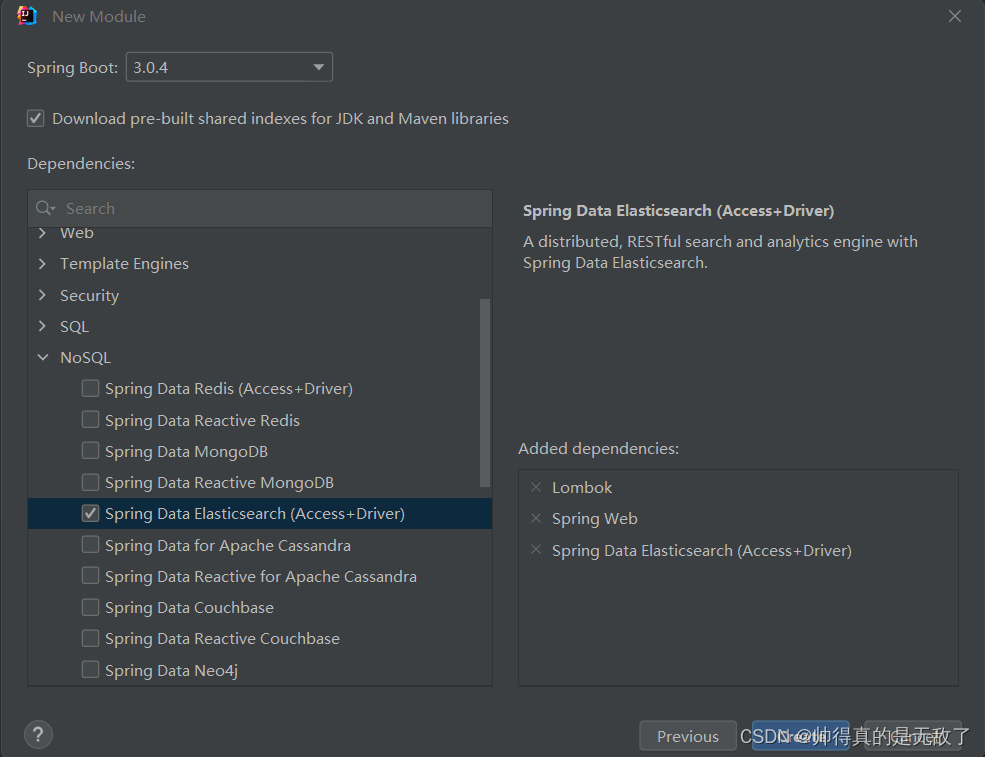Remove Lombok from added dependencies
The height and width of the screenshot is (757, 985).
536,487
